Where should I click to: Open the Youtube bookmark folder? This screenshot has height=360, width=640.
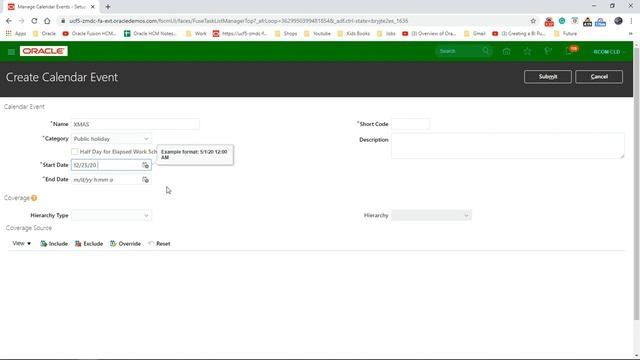click(x=317, y=33)
